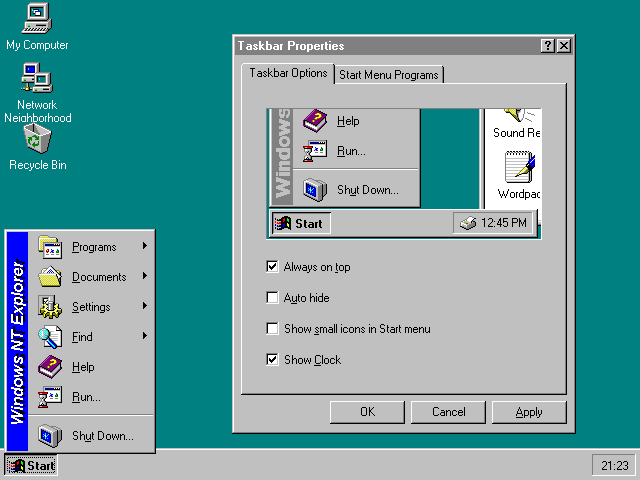
Task: Click the Wordpad icon in the preview image
Action: click(x=520, y=167)
